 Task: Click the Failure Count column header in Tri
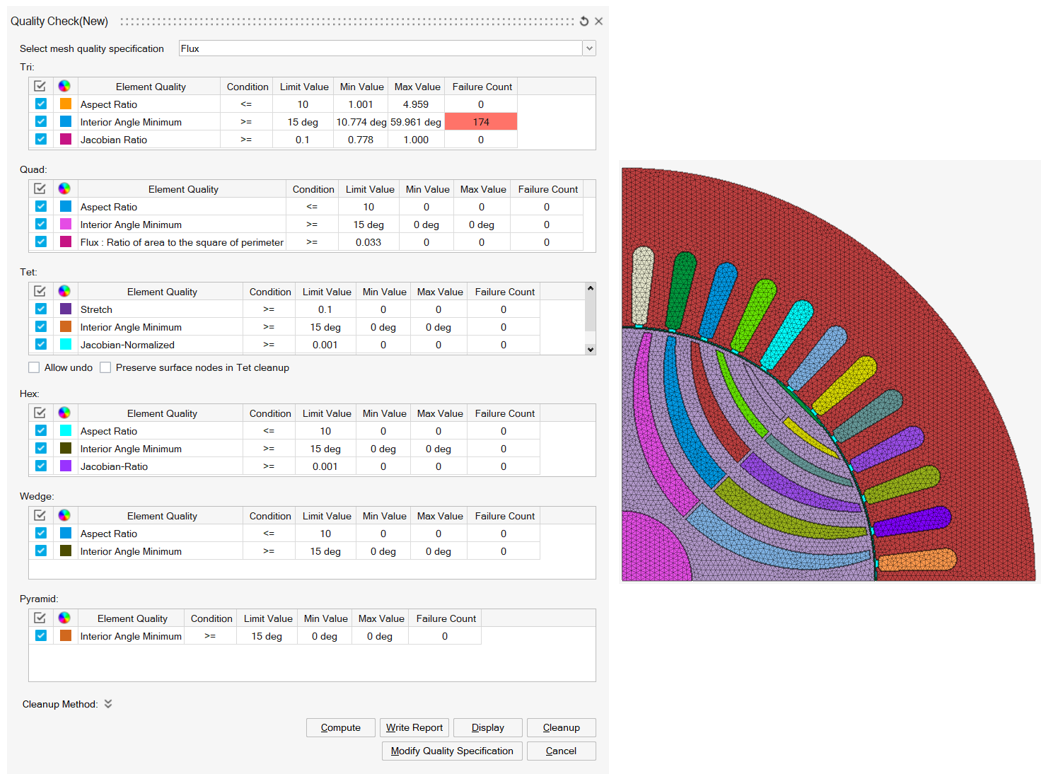coord(481,87)
